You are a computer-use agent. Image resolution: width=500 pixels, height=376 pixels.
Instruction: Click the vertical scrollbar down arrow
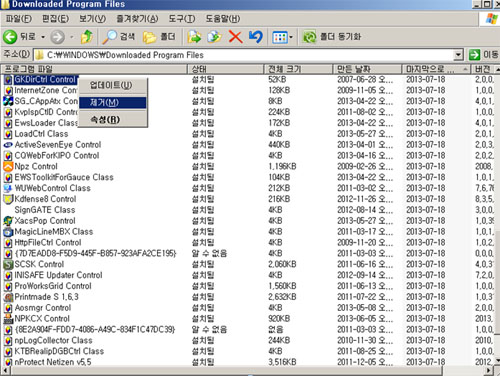click(x=497, y=361)
